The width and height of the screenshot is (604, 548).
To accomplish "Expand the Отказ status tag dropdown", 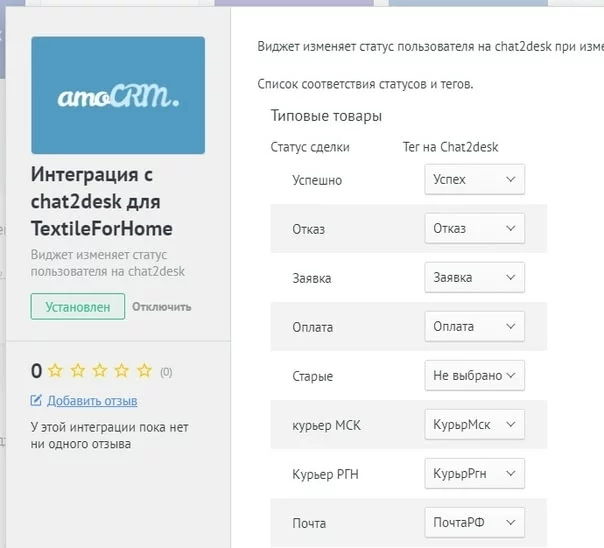I will (x=474, y=229).
